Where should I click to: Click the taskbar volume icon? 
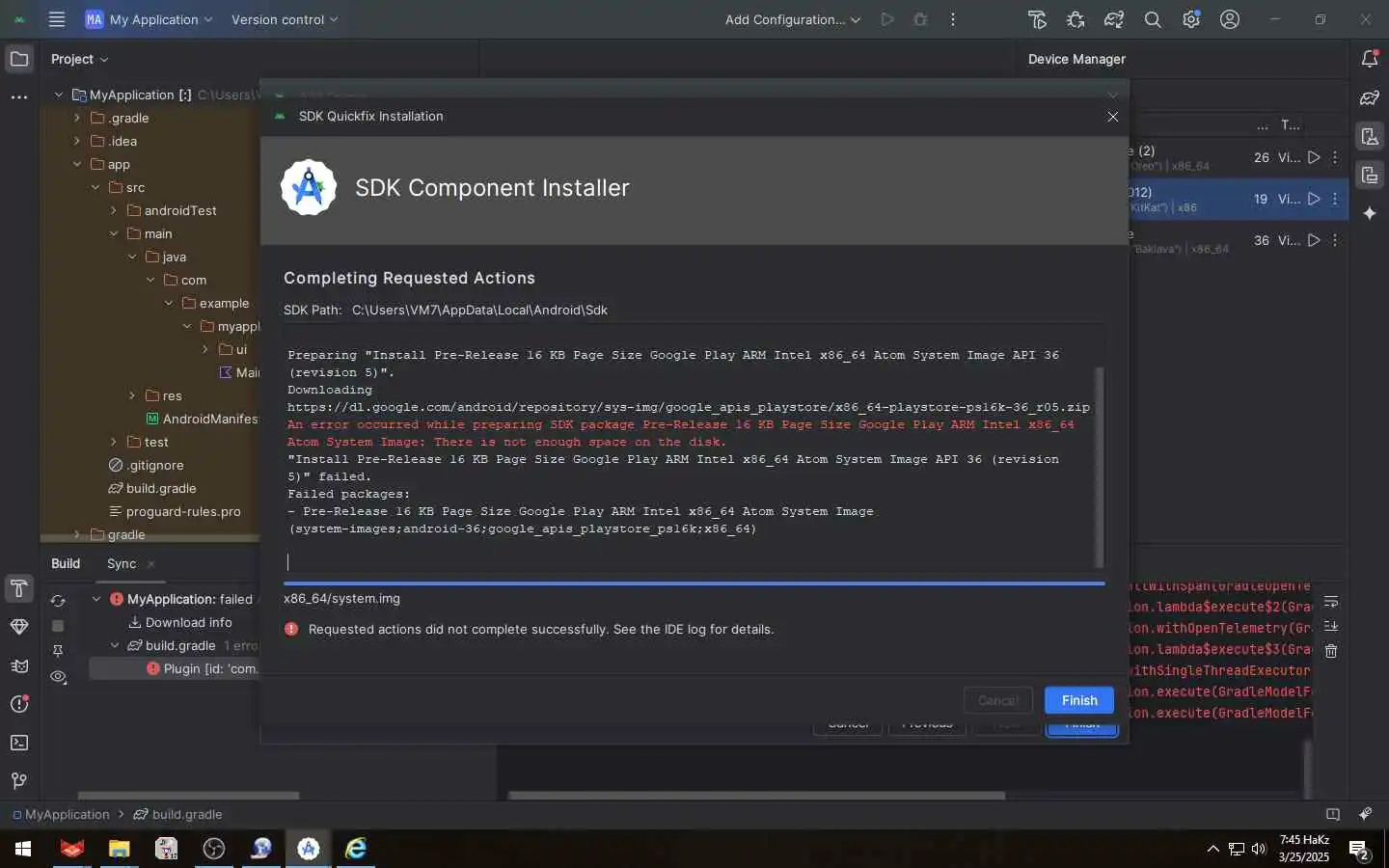pos(1259,849)
